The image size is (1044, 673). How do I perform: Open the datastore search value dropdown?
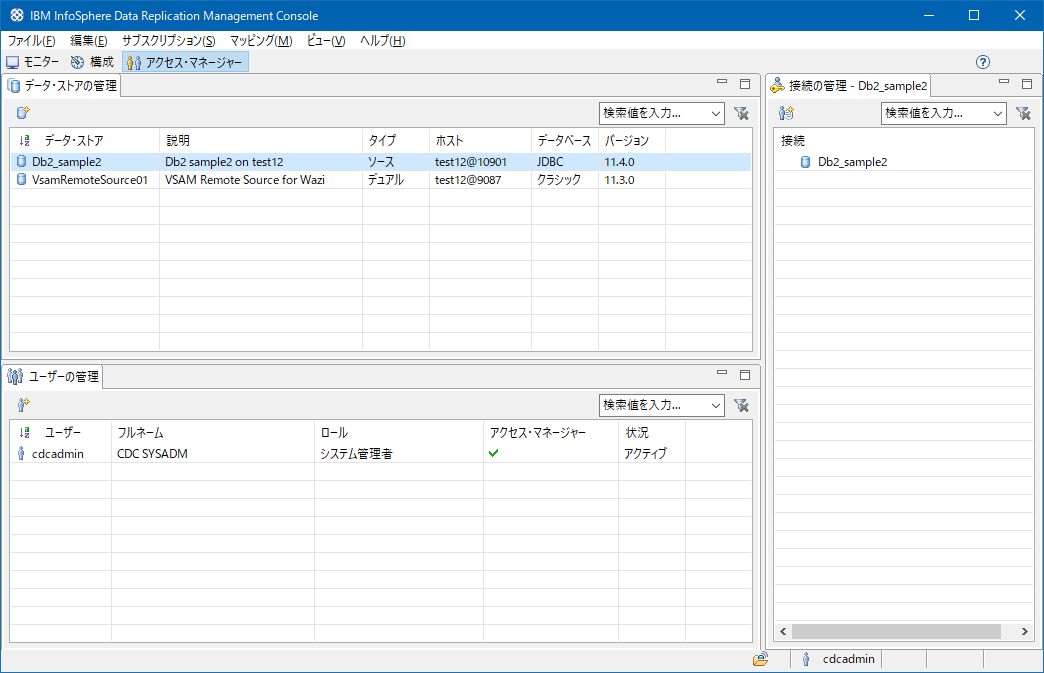coord(716,113)
